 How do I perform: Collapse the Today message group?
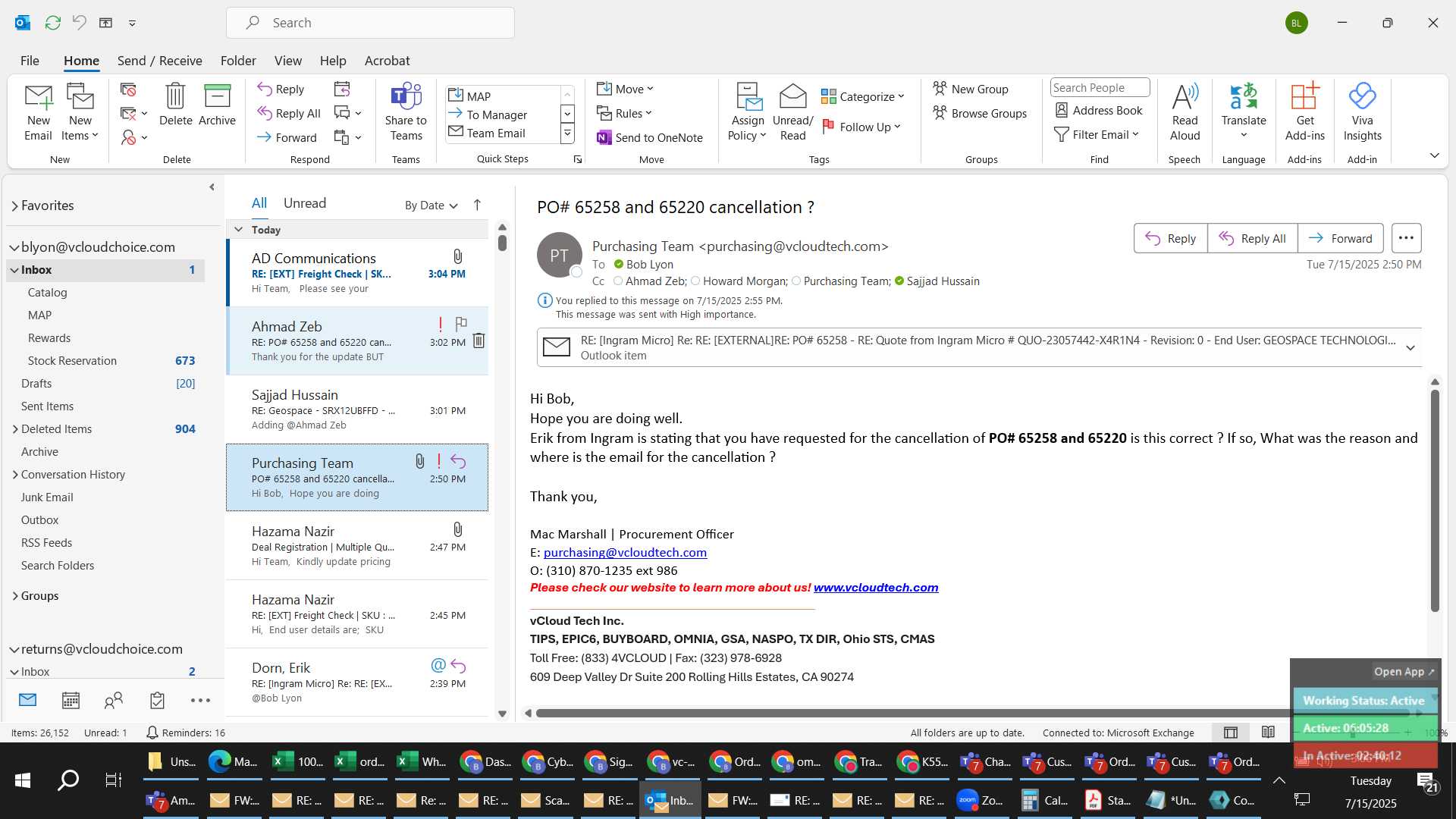click(x=238, y=229)
